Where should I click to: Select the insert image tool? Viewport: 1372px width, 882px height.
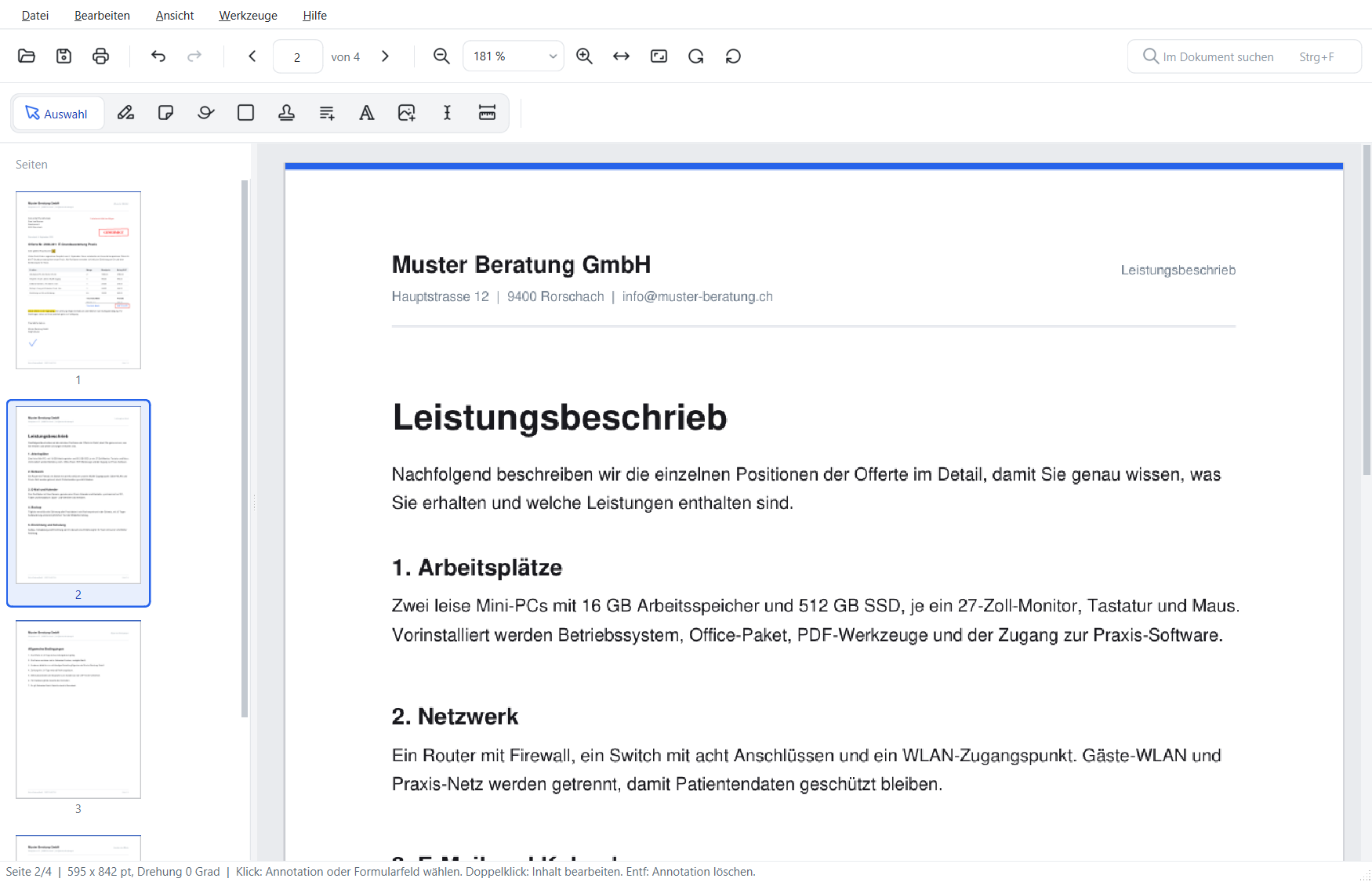click(x=407, y=113)
